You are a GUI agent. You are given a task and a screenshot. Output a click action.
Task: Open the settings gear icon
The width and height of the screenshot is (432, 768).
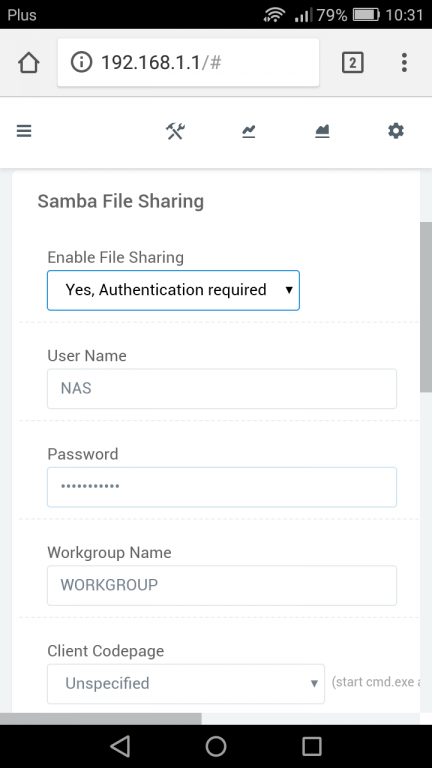coord(396,131)
